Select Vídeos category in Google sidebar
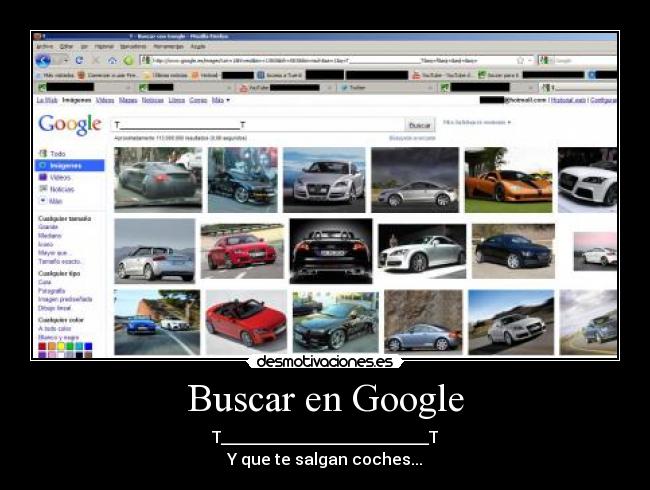The width and height of the screenshot is (650, 490). 55,177
